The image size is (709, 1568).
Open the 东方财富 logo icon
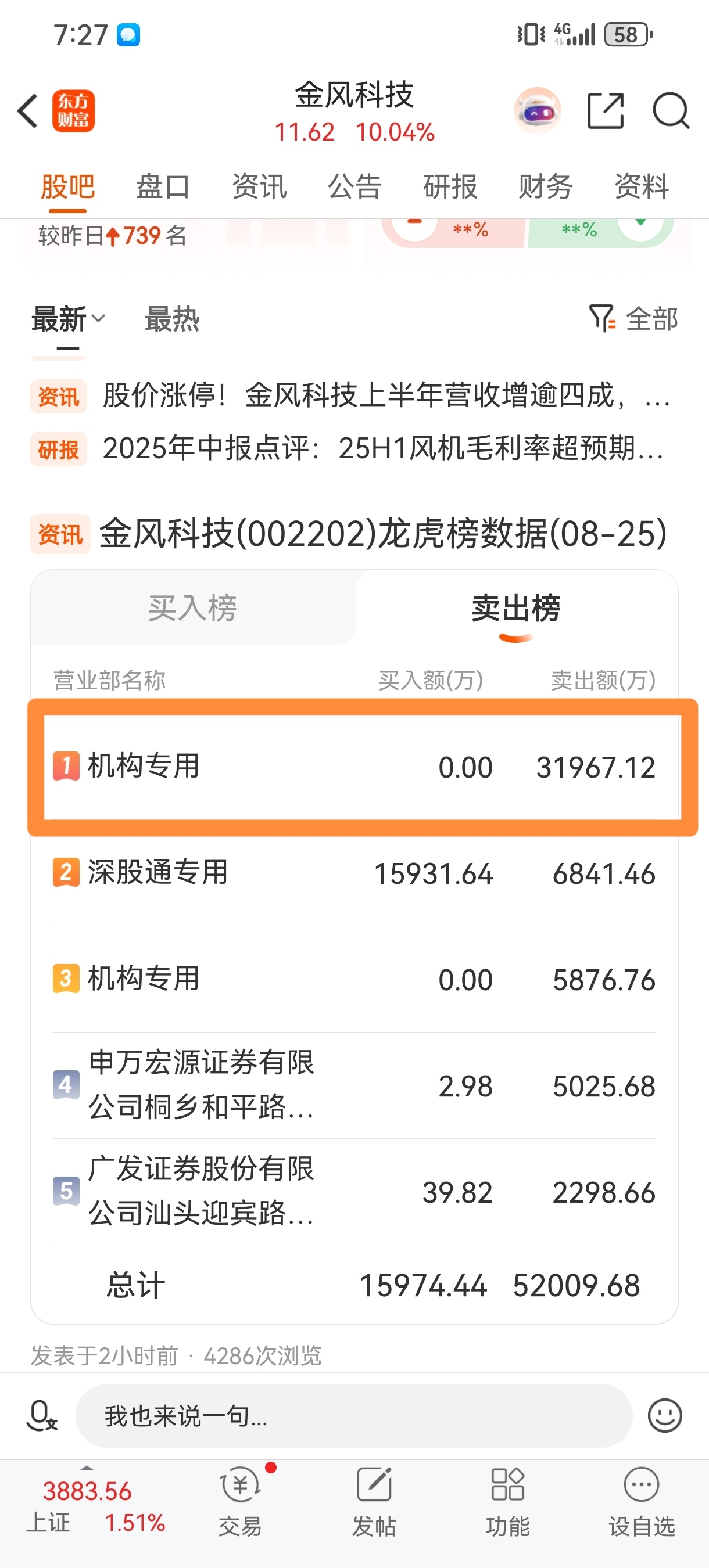[x=73, y=111]
